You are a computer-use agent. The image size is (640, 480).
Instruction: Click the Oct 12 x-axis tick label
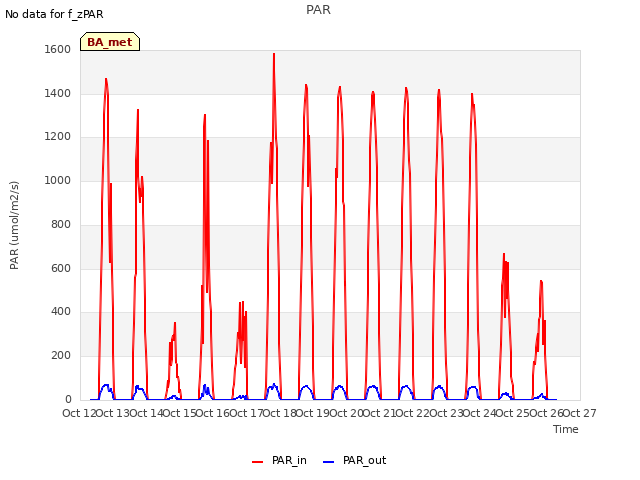pos(79,413)
